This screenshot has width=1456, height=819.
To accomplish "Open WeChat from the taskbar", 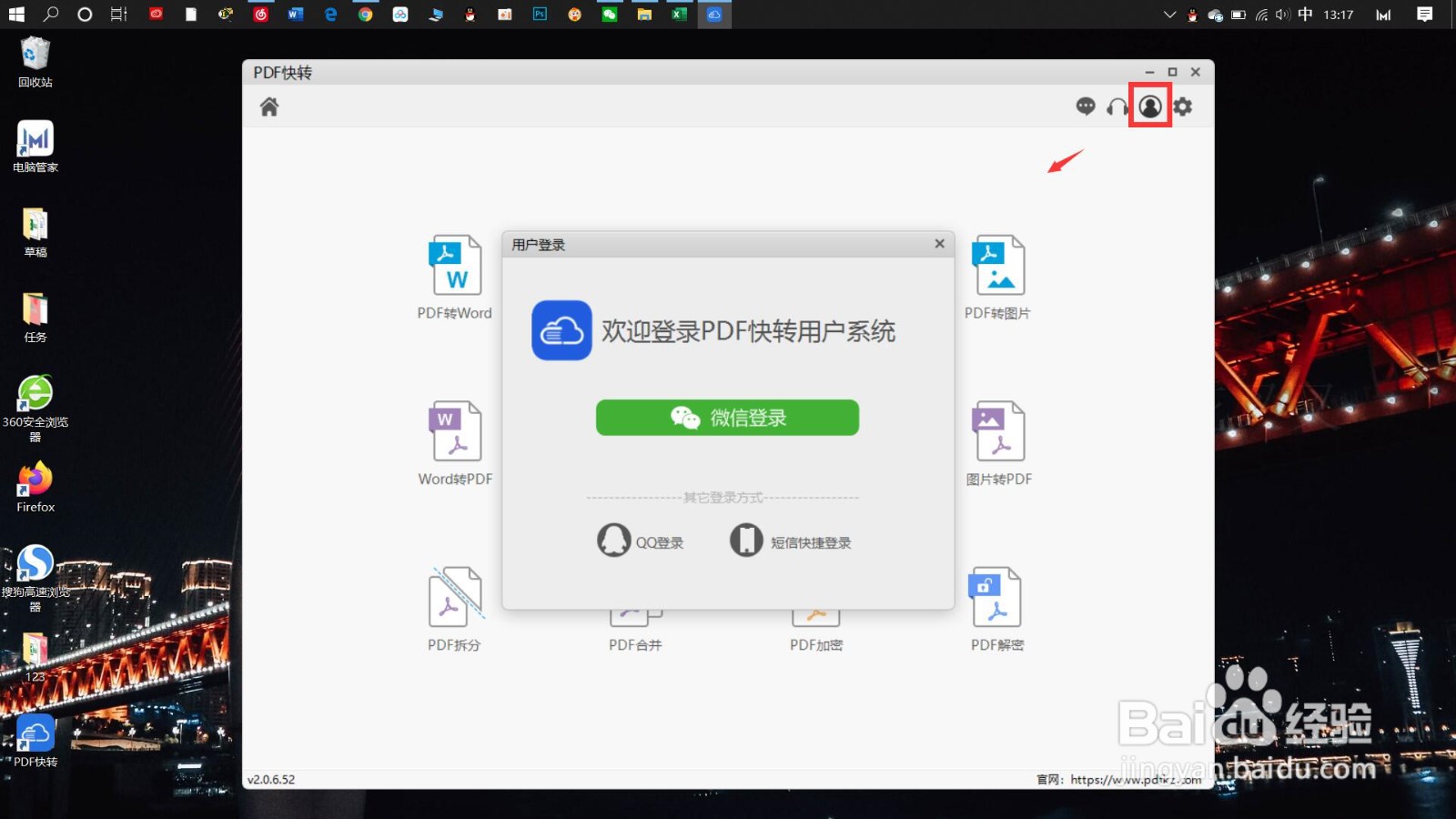I will [610, 15].
